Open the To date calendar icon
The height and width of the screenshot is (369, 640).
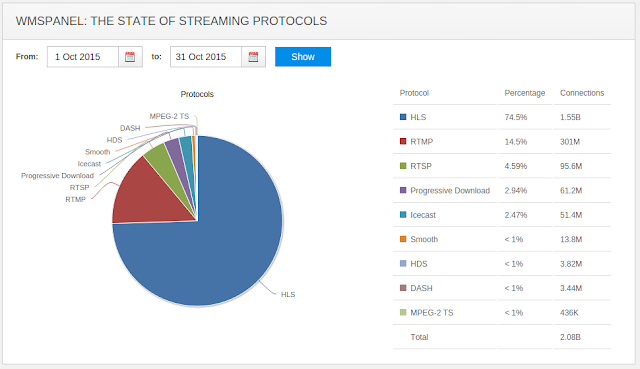click(x=253, y=57)
